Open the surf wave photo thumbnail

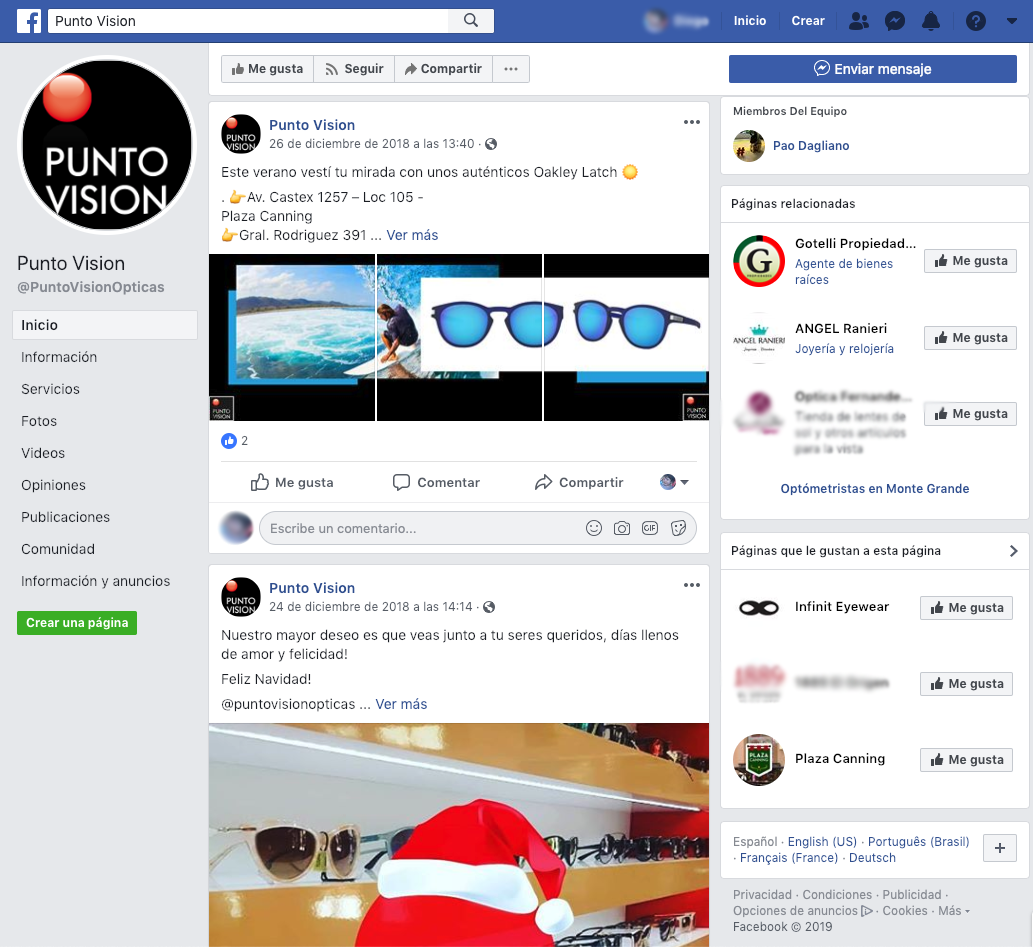pos(292,337)
